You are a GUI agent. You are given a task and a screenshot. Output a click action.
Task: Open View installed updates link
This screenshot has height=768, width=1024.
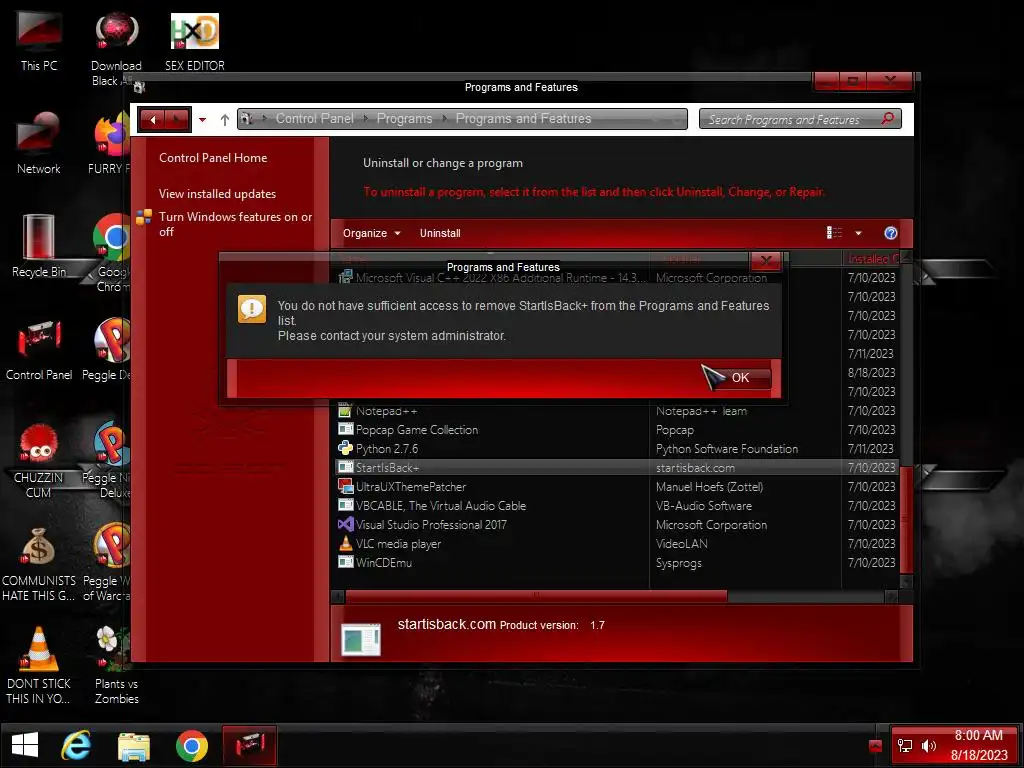(217, 194)
